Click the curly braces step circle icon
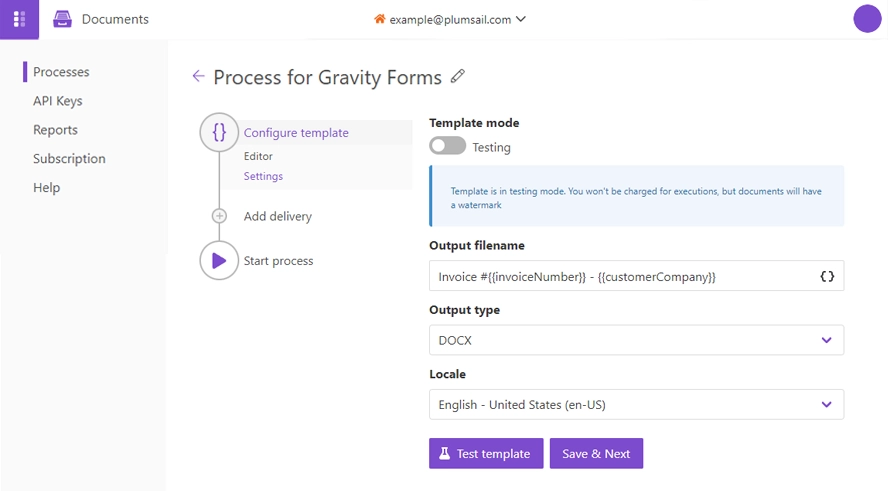This screenshot has height=491, width=888. [219, 133]
